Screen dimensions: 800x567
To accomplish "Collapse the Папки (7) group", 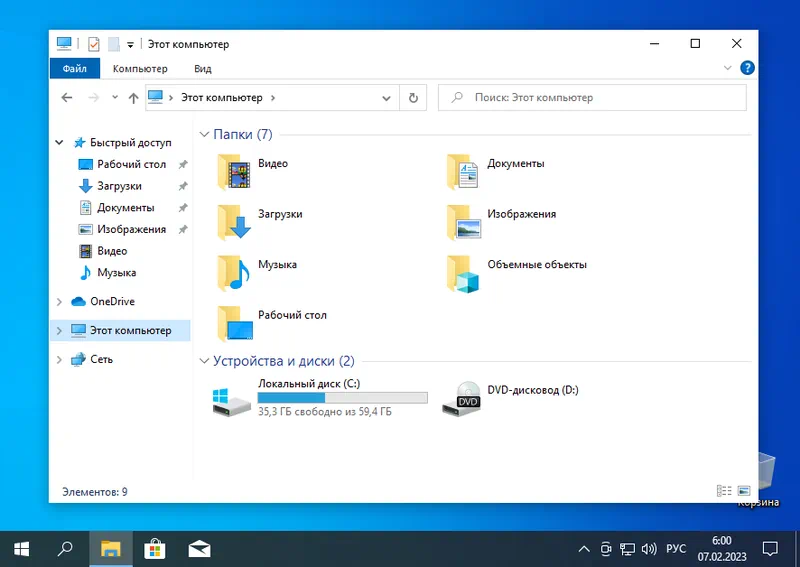I will pos(204,134).
